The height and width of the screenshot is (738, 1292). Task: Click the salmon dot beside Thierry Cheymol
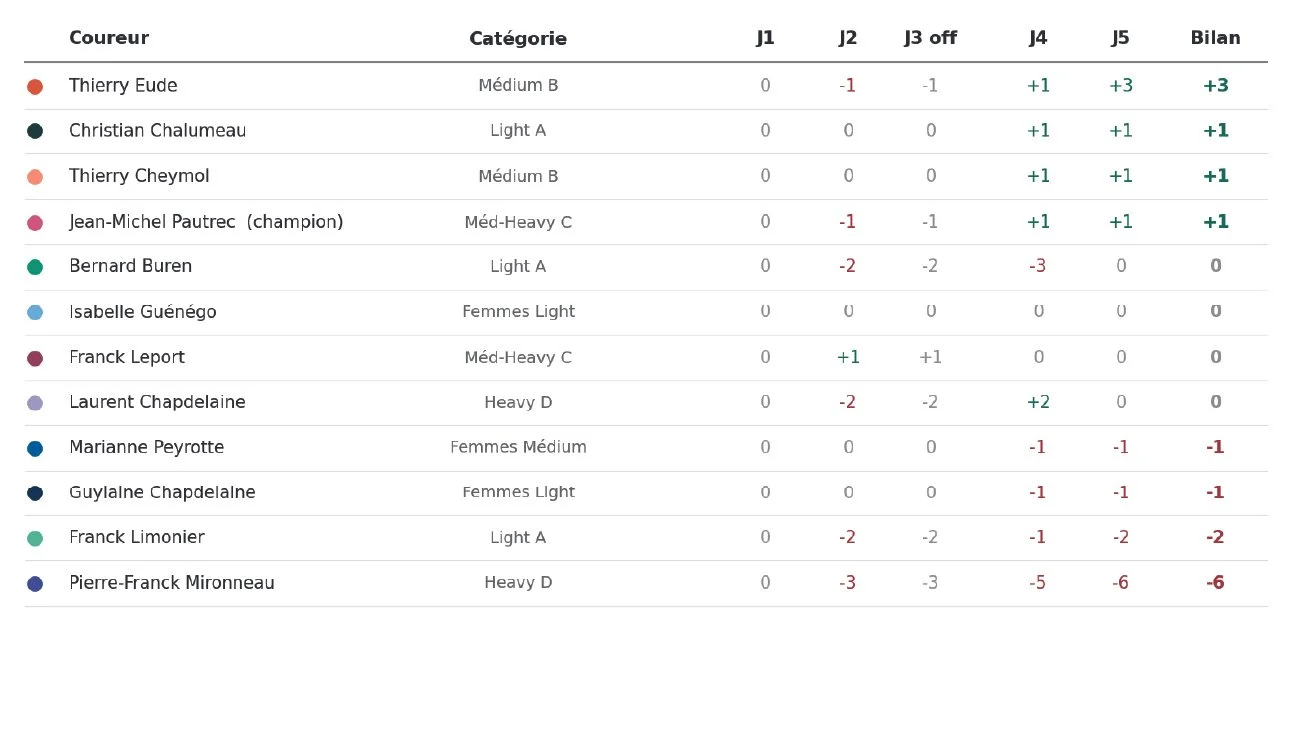35,177
